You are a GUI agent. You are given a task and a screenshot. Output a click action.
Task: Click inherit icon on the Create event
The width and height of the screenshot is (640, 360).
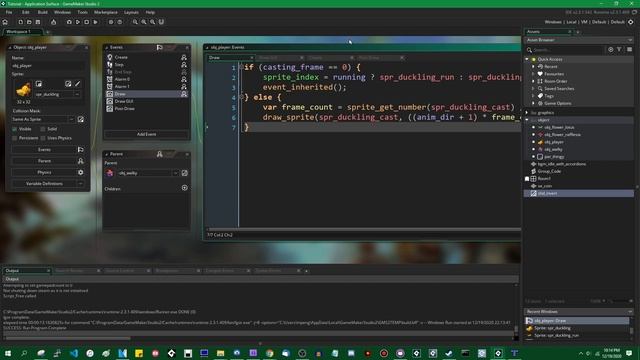coord(184,58)
